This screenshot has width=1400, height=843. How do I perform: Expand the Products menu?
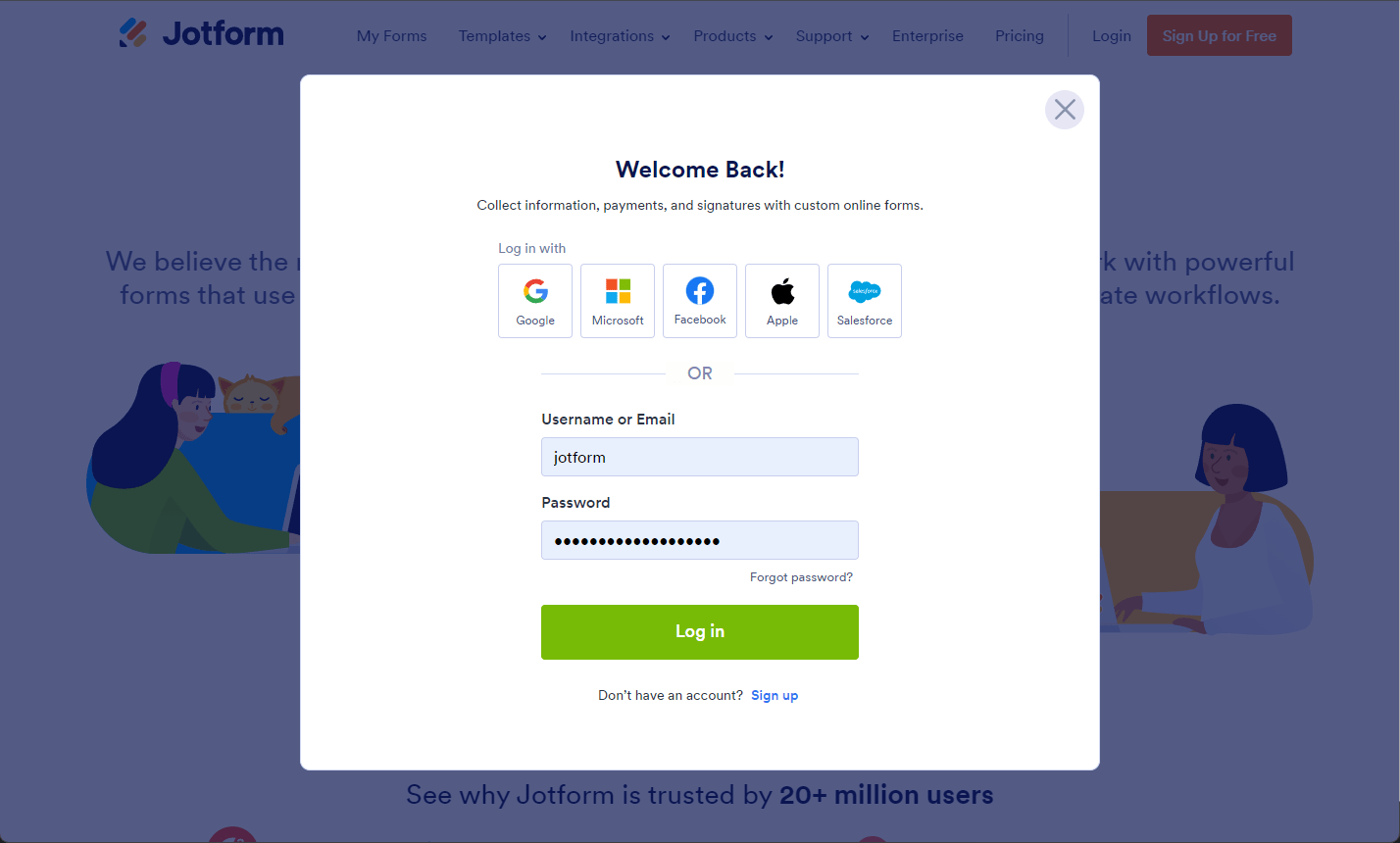click(733, 36)
